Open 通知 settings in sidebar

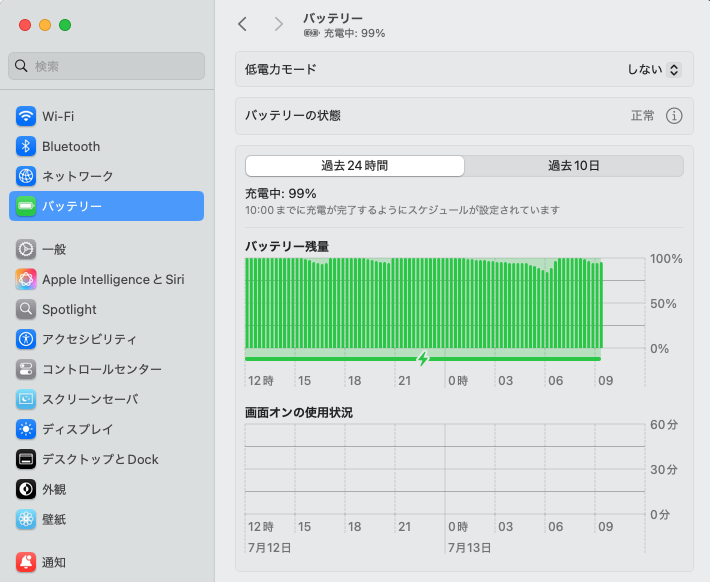click(54, 562)
